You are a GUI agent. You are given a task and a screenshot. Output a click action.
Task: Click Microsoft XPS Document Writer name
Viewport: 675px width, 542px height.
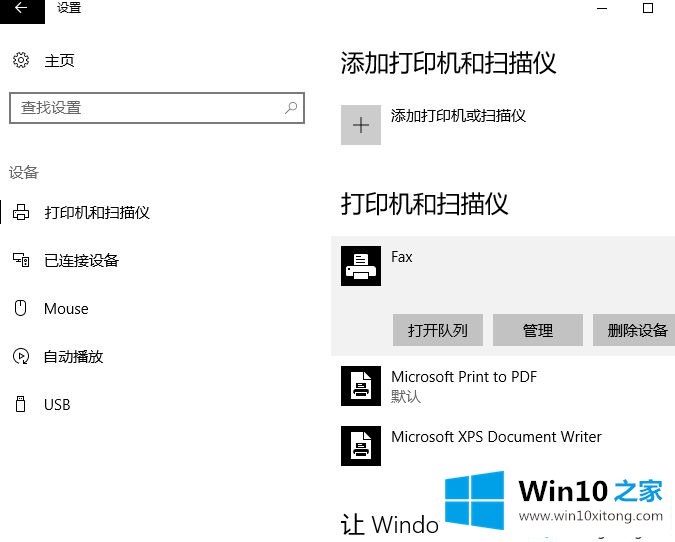click(496, 437)
